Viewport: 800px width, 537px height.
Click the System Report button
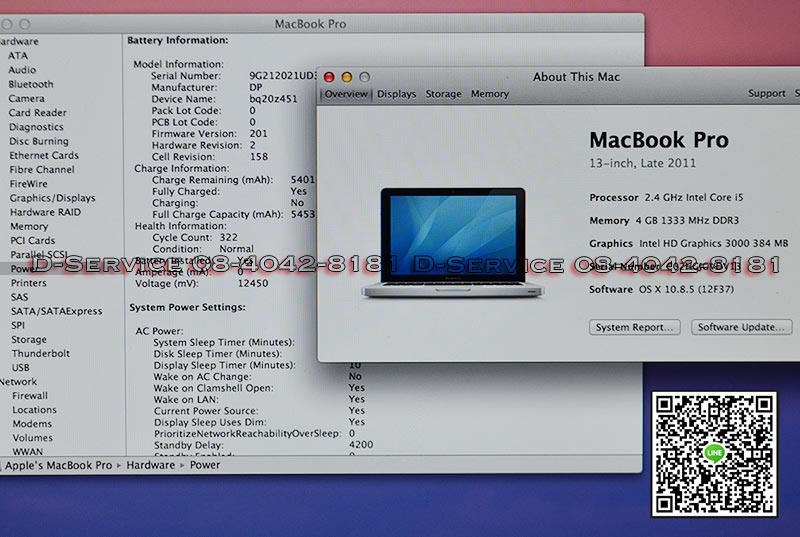(634, 327)
